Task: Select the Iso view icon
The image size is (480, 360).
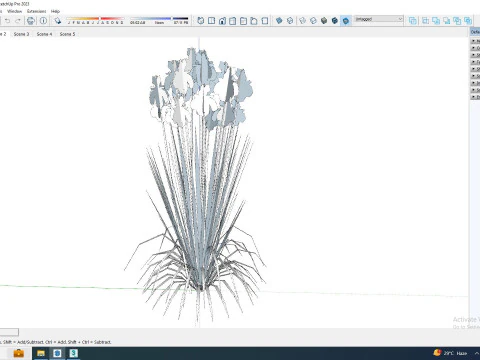Action: 200,21
